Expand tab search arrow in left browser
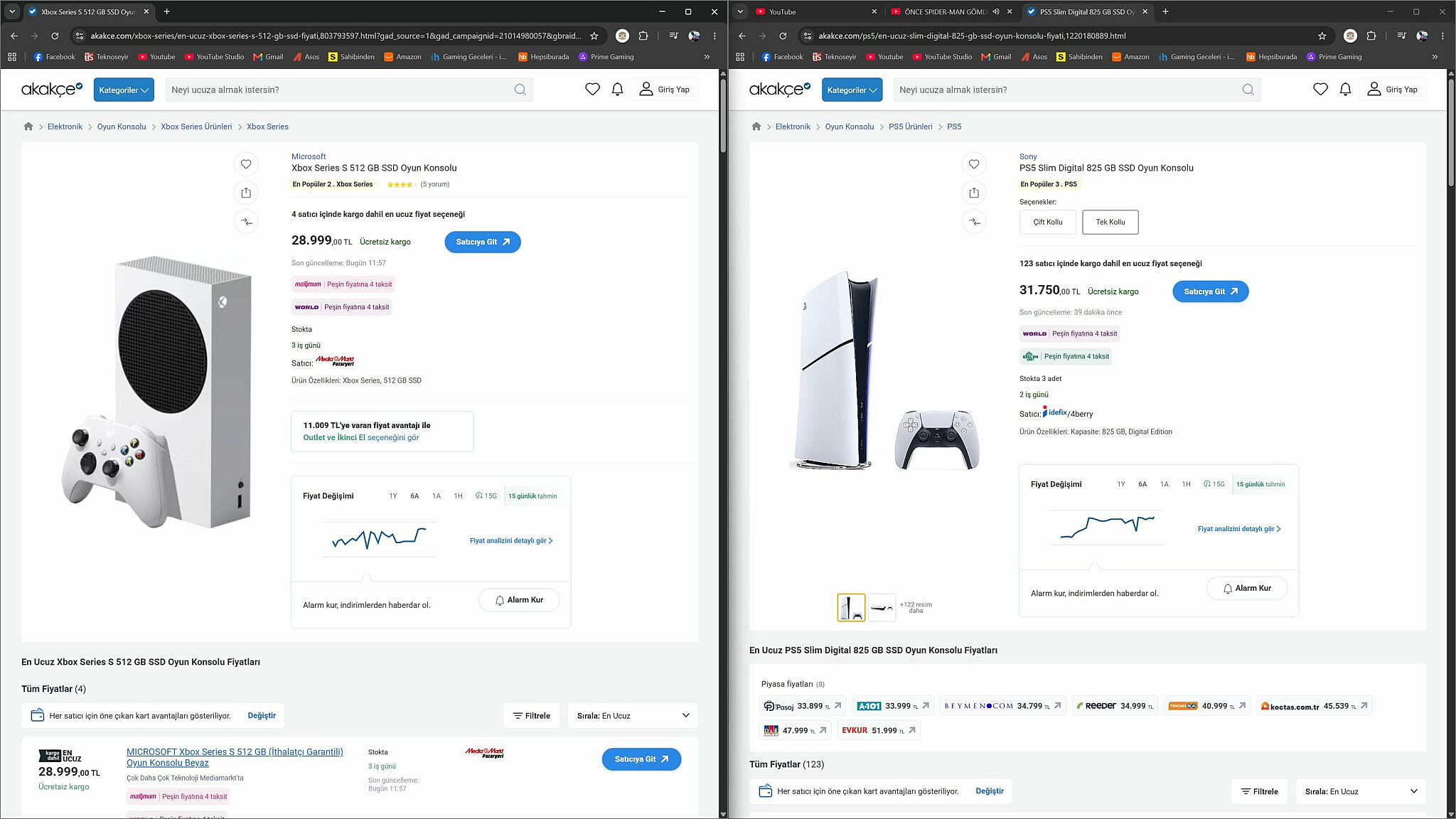The height and width of the screenshot is (819, 1456). tap(12, 11)
